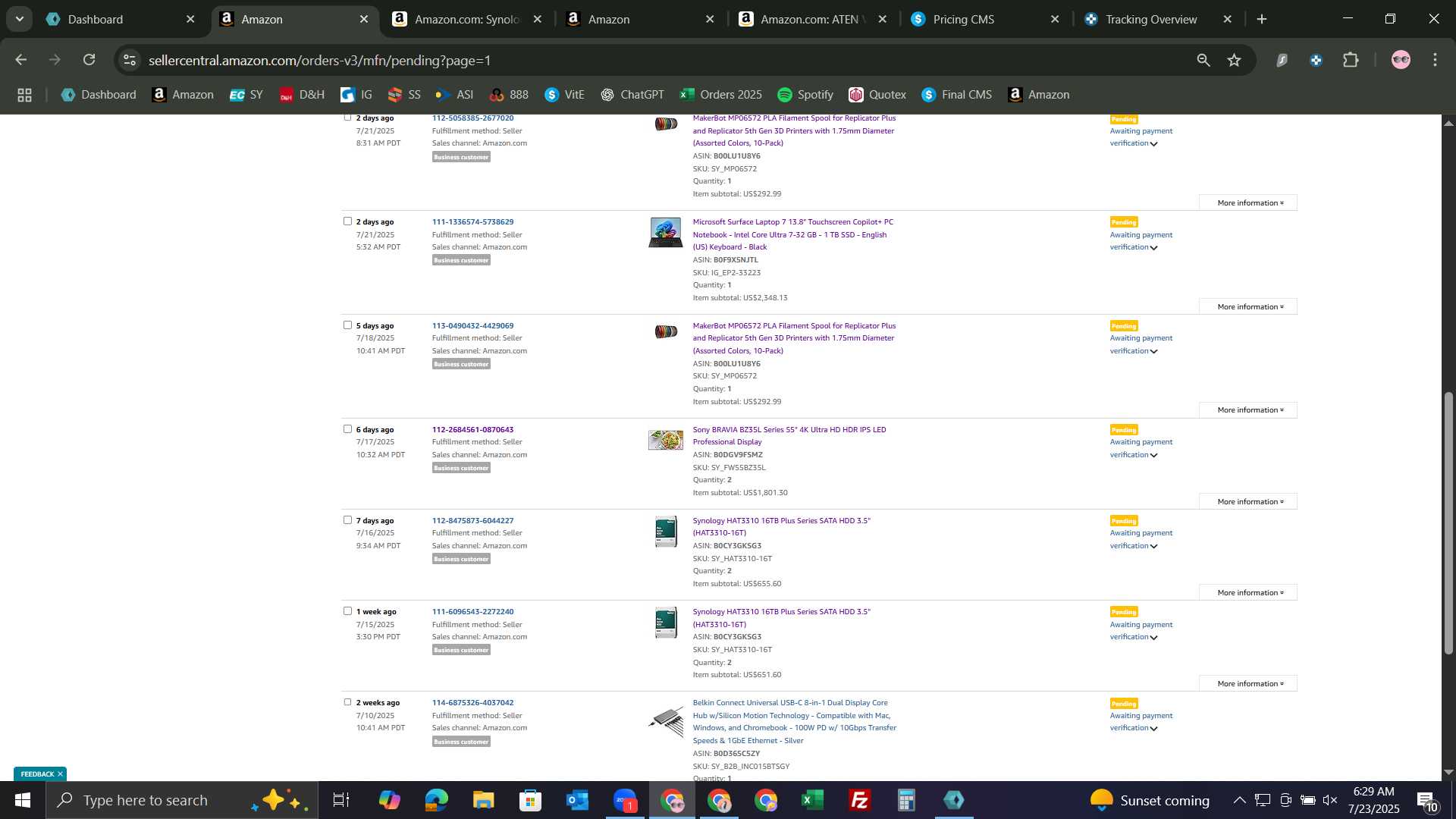Screen dimensions: 1456x819
Task: Open notification center in system tray
Action: [x=1426, y=800]
